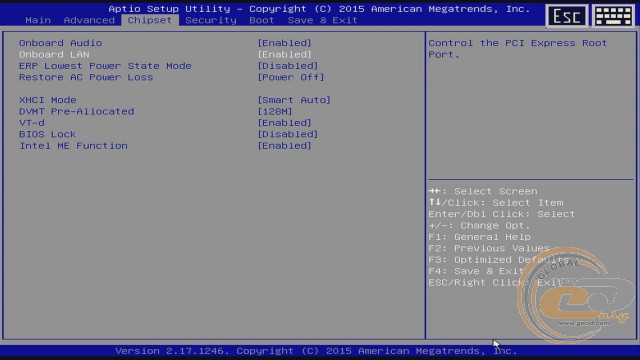
Task: Click the Esc button icon
Action: [567, 16]
